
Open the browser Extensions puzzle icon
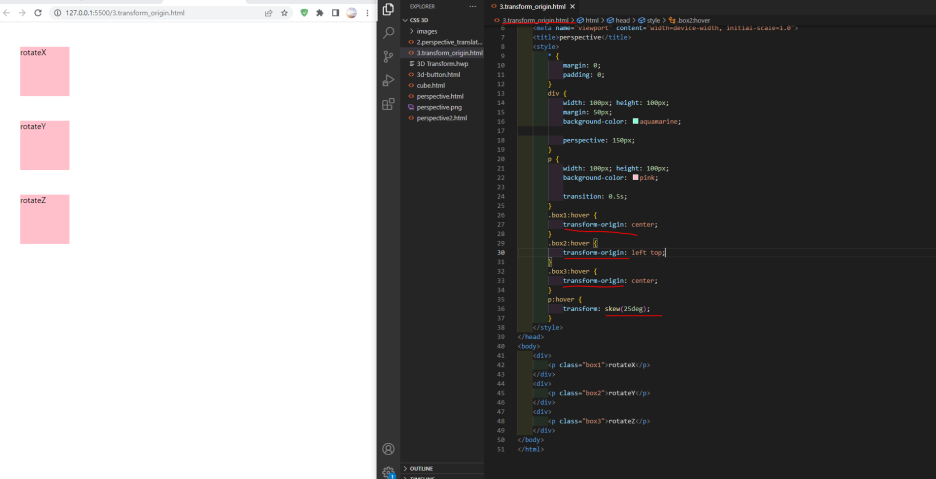coord(320,13)
